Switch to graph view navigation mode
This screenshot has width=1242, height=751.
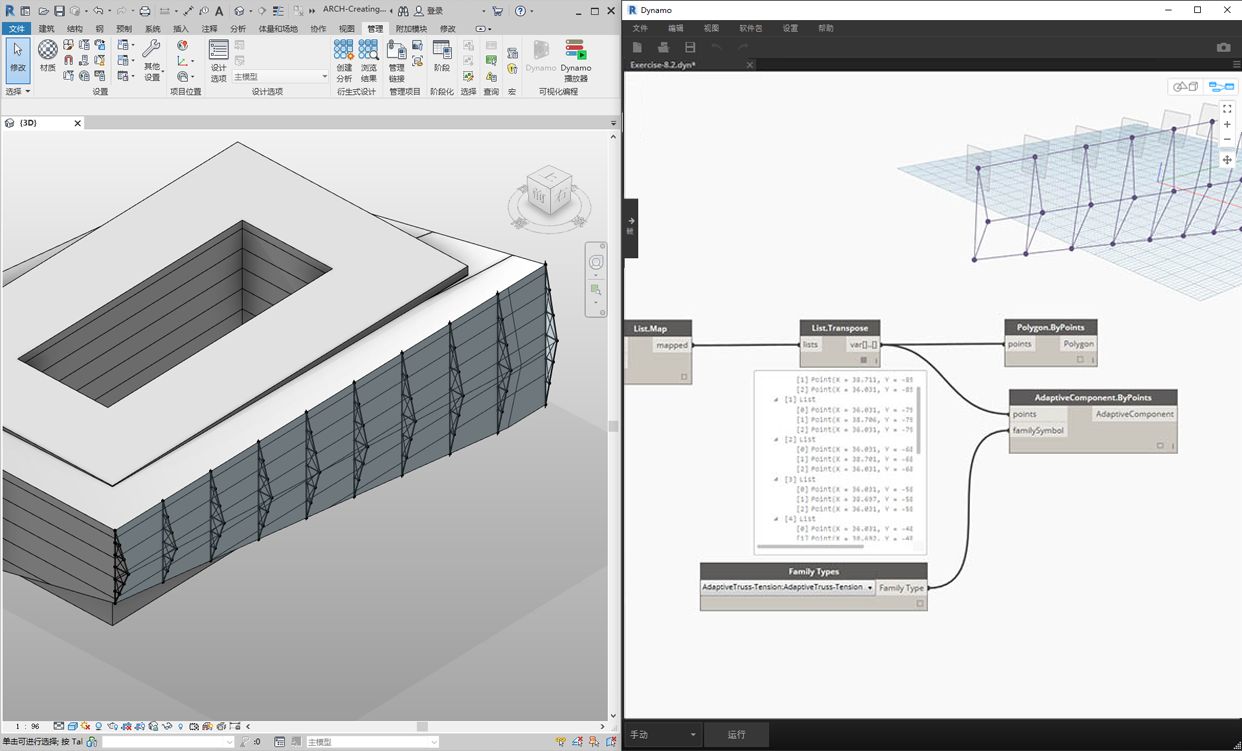[1220, 87]
